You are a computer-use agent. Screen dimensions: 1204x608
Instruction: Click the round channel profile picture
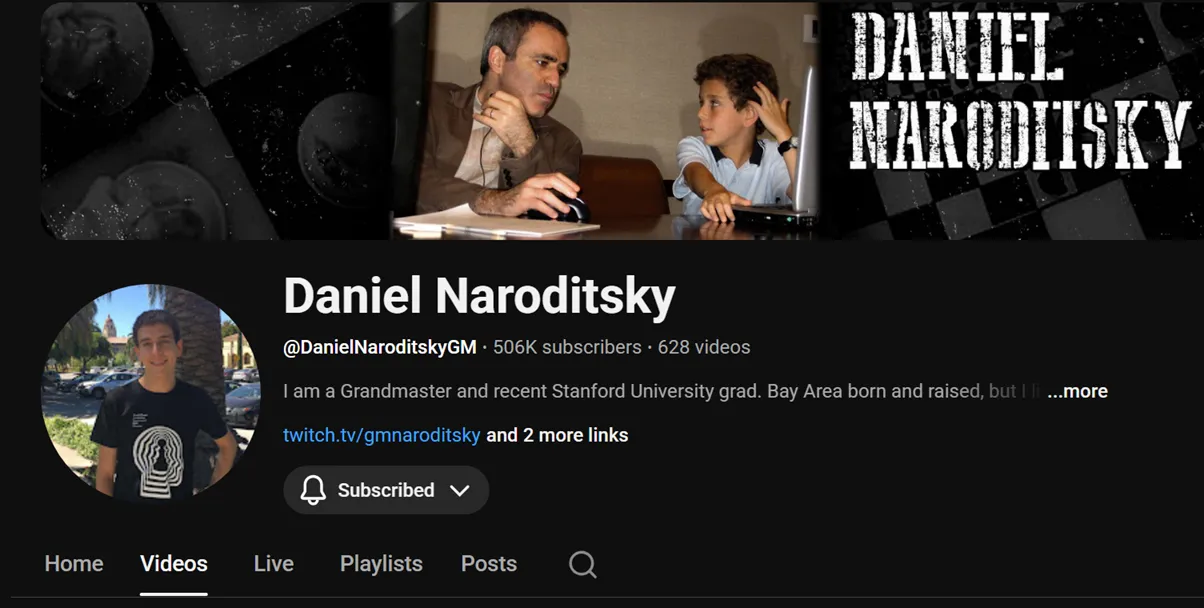tap(151, 391)
